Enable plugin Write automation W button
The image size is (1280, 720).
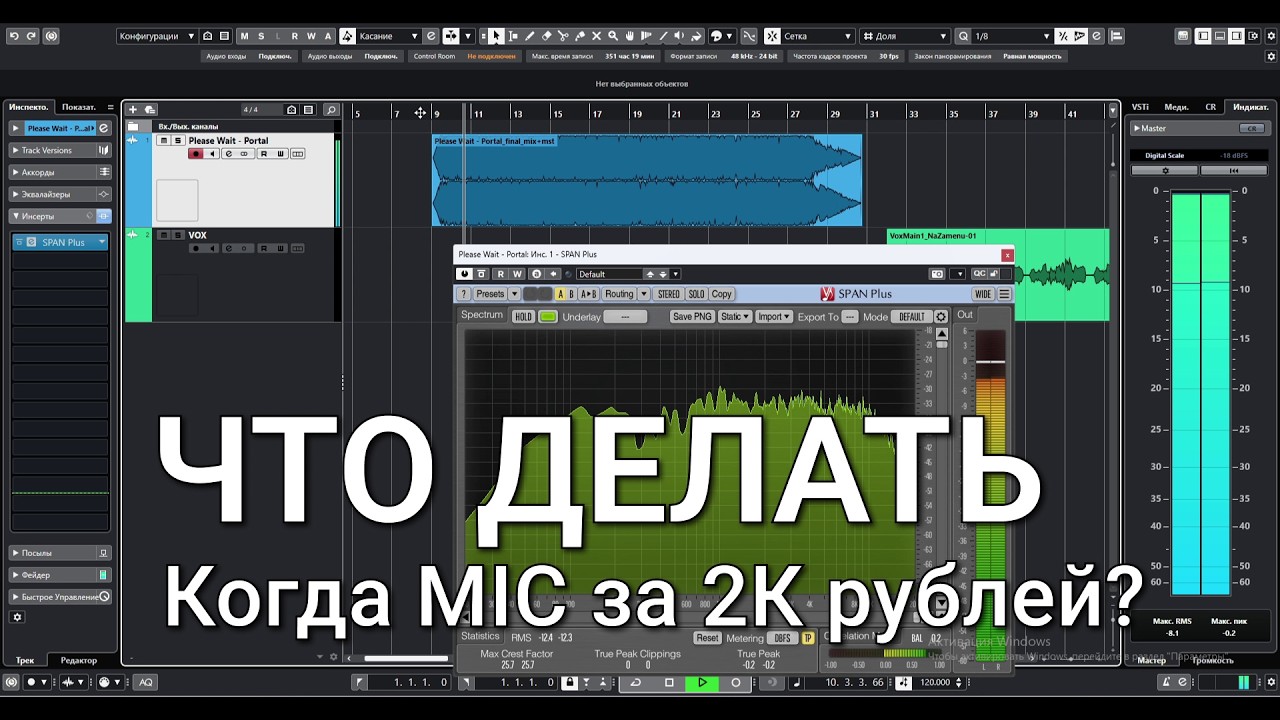[517, 274]
